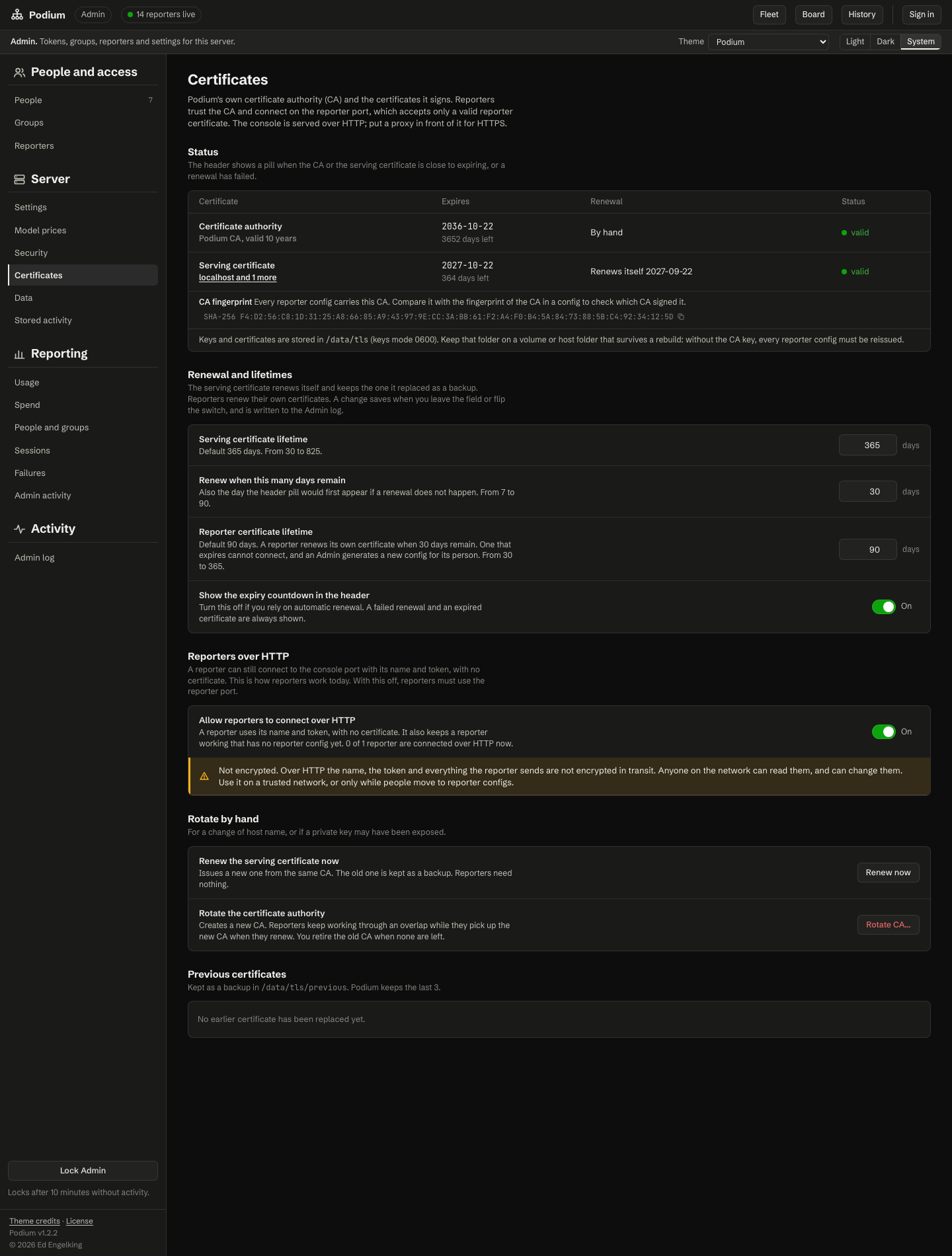
Task: Click the CA expiry date 2036-10-22
Action: point(467,226)
